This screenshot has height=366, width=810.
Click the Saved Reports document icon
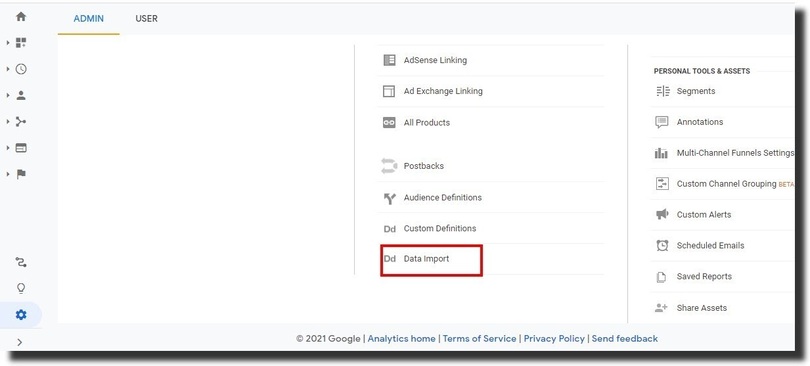(661, 277)
